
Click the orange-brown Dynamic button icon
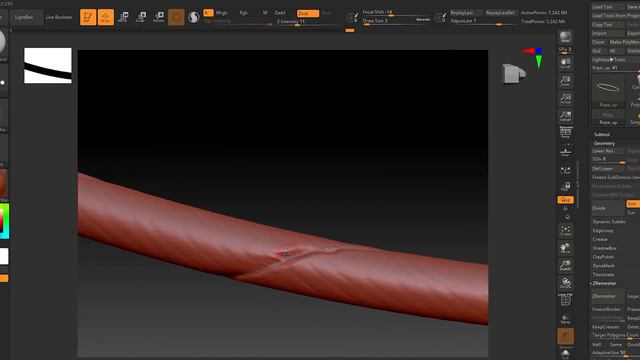pos(565,337)
